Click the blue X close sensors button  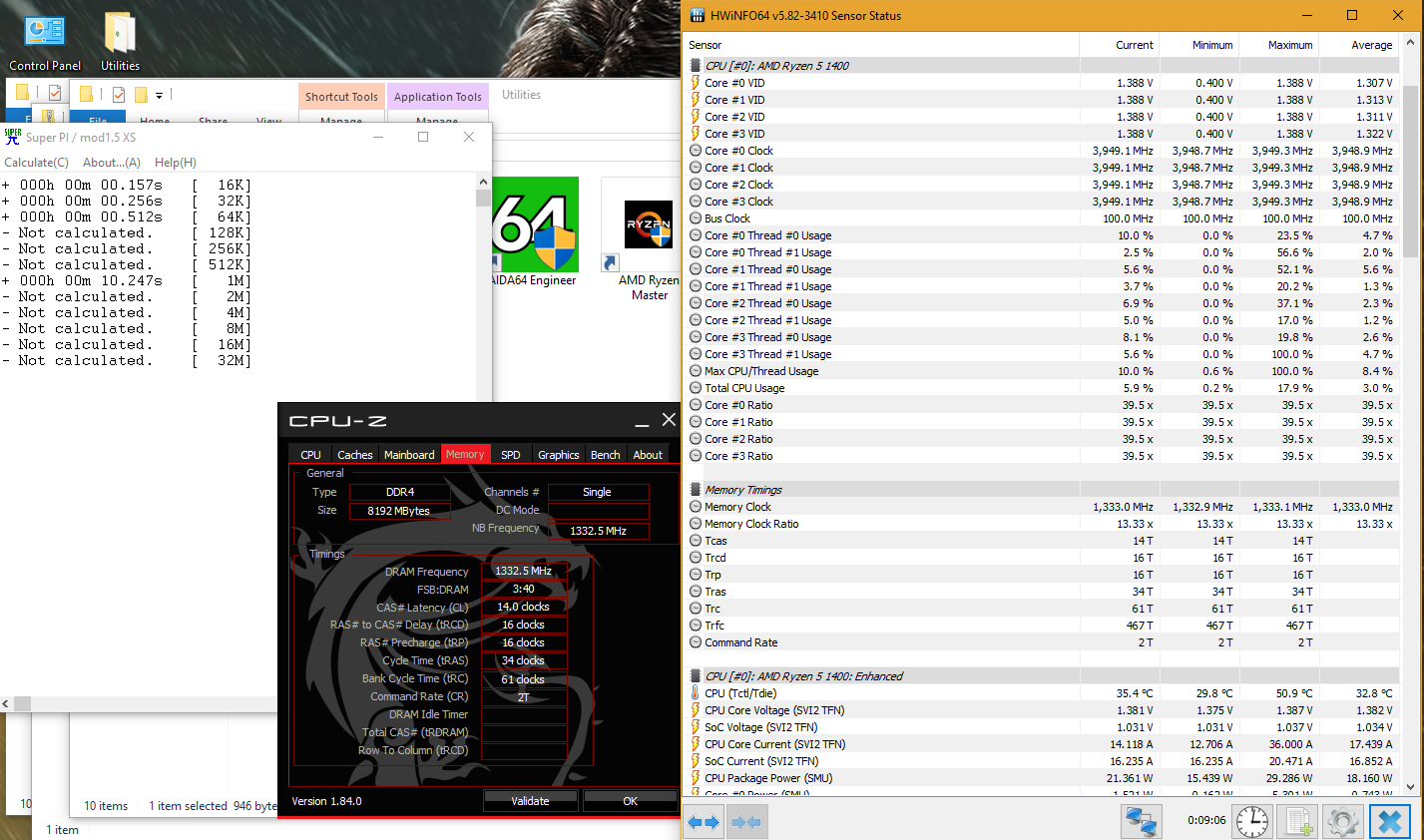[x=1389, y=822]
